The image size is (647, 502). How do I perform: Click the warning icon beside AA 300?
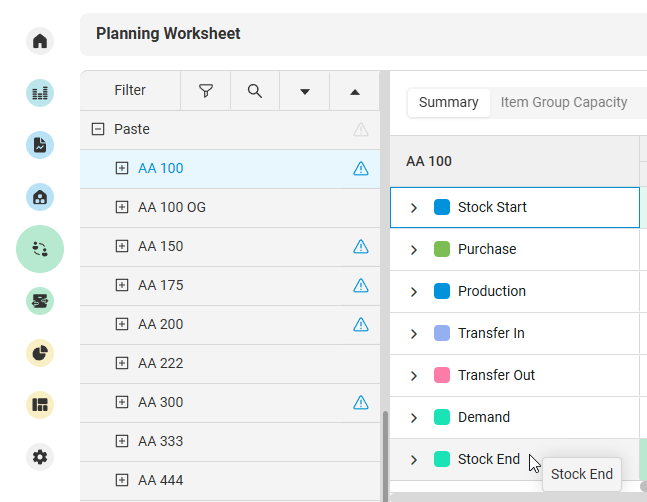[x=361, y=403]
